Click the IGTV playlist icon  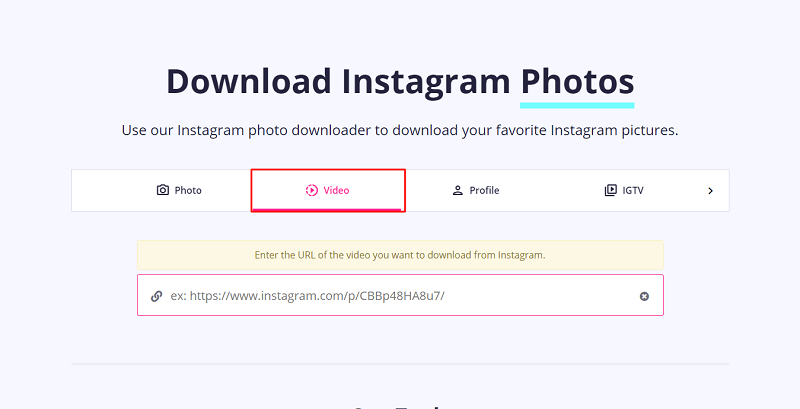coord(610,190)
